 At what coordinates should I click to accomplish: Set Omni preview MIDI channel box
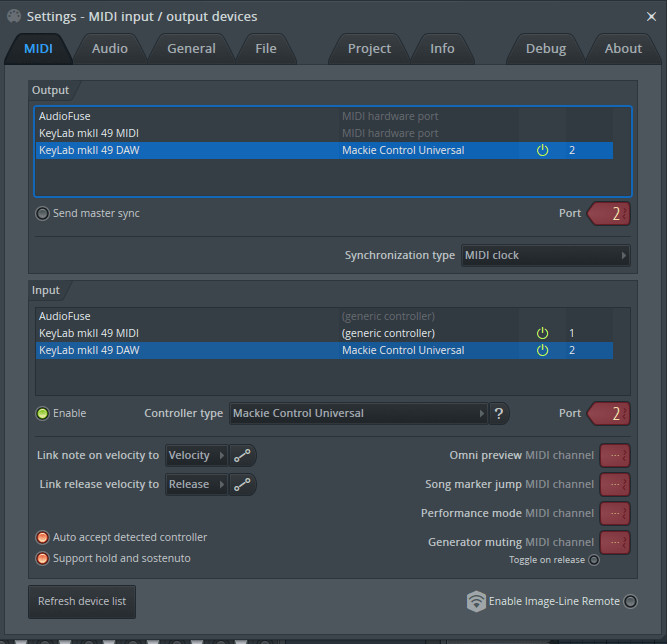(615, 456)
